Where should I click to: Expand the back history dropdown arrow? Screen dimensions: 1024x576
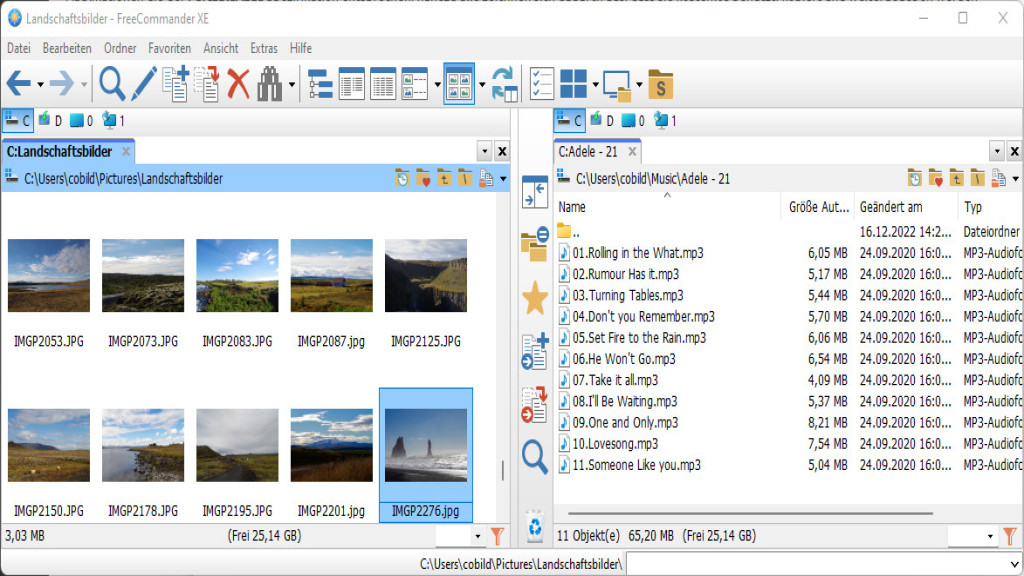[40, 85]
